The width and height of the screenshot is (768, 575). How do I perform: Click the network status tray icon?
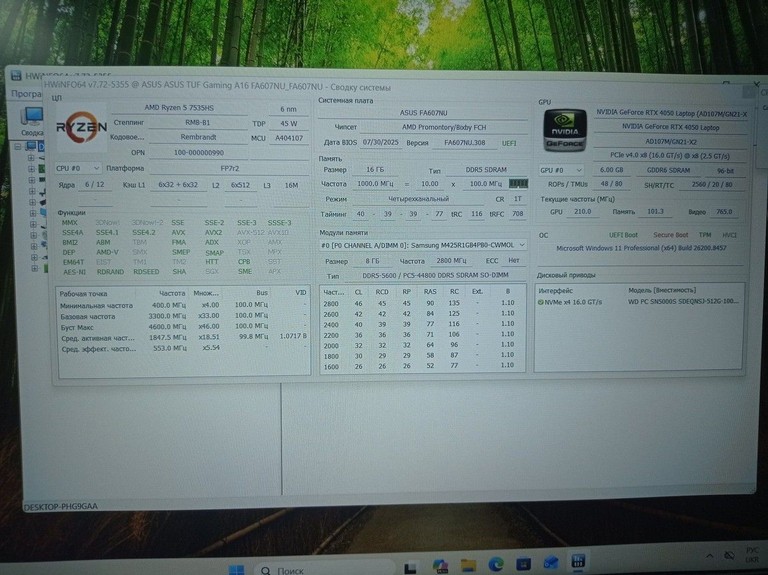pos(729,555)
